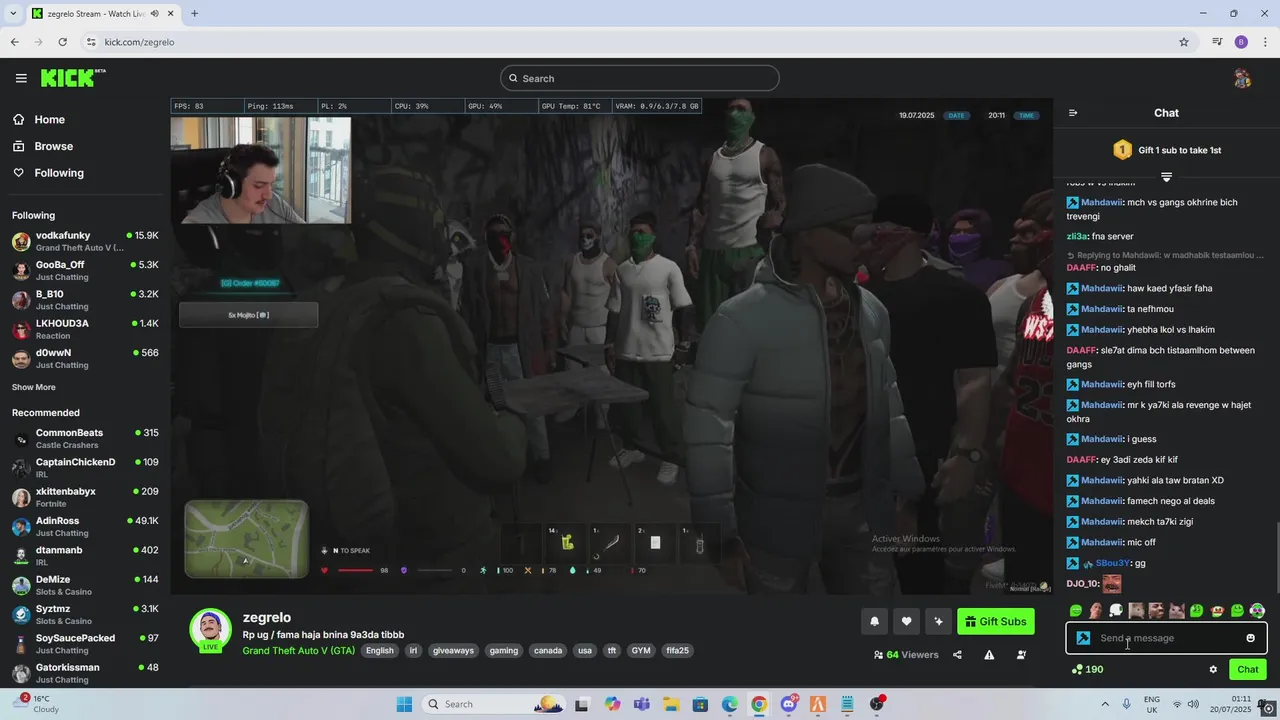Click DJO_10 emote image in chat
The image size is (1280, 720).
[x=1112, y=583]
